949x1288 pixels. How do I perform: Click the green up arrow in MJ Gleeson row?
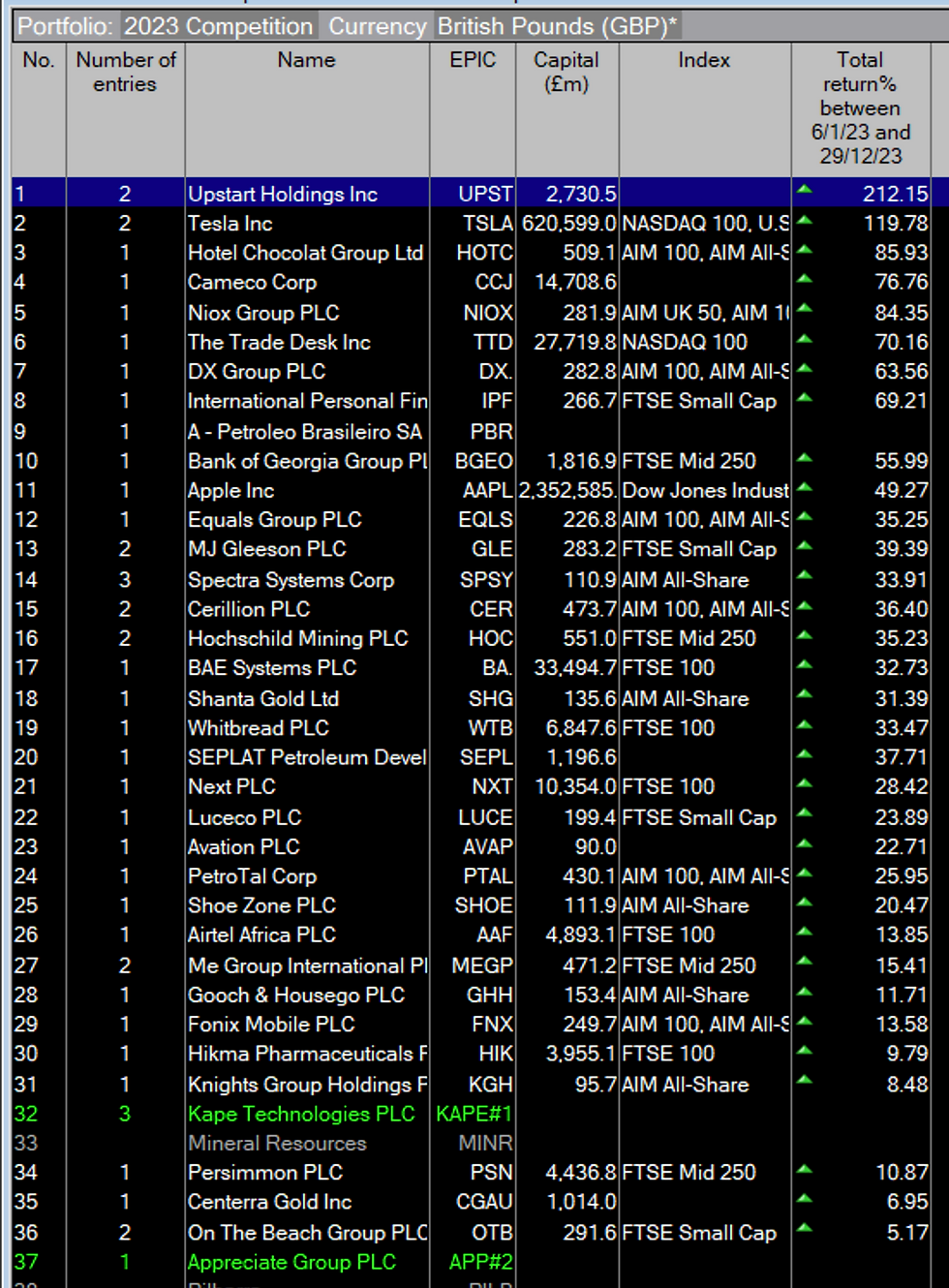tap(804, 545)
